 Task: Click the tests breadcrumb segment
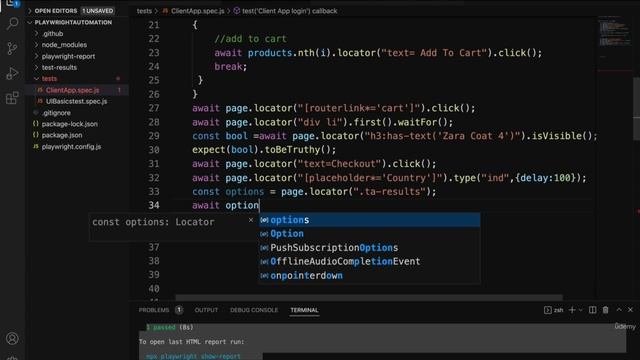(x=144, y=11)
